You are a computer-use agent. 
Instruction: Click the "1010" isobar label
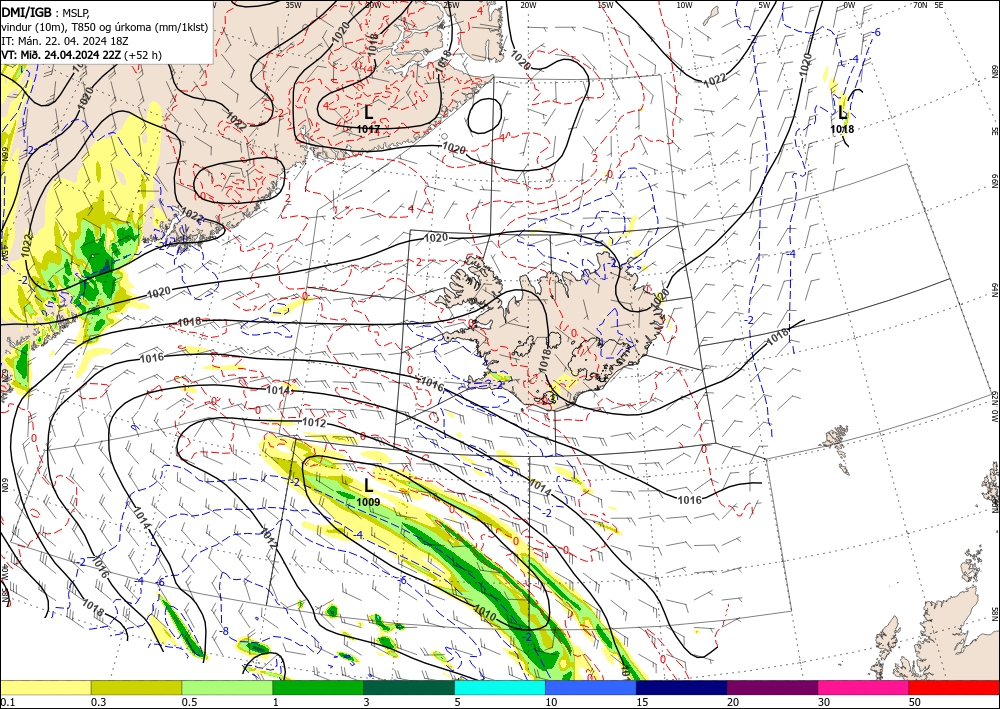coord(486,614)
